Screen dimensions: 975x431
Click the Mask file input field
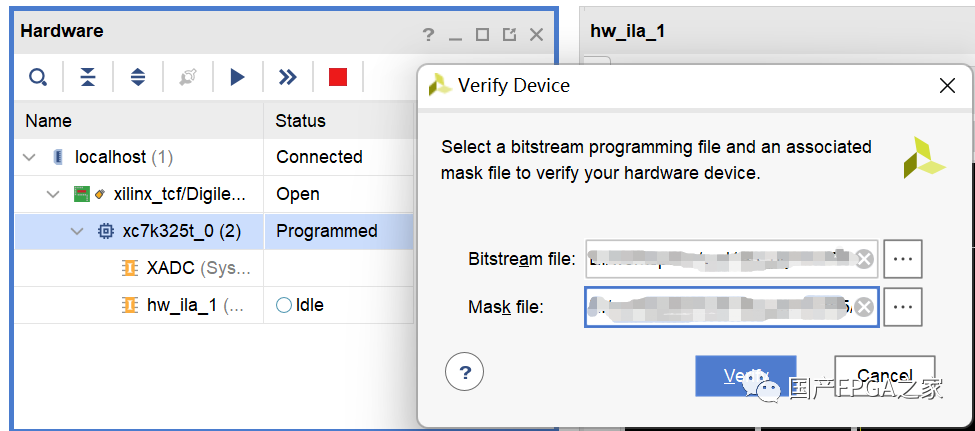[x=718, y=307]
